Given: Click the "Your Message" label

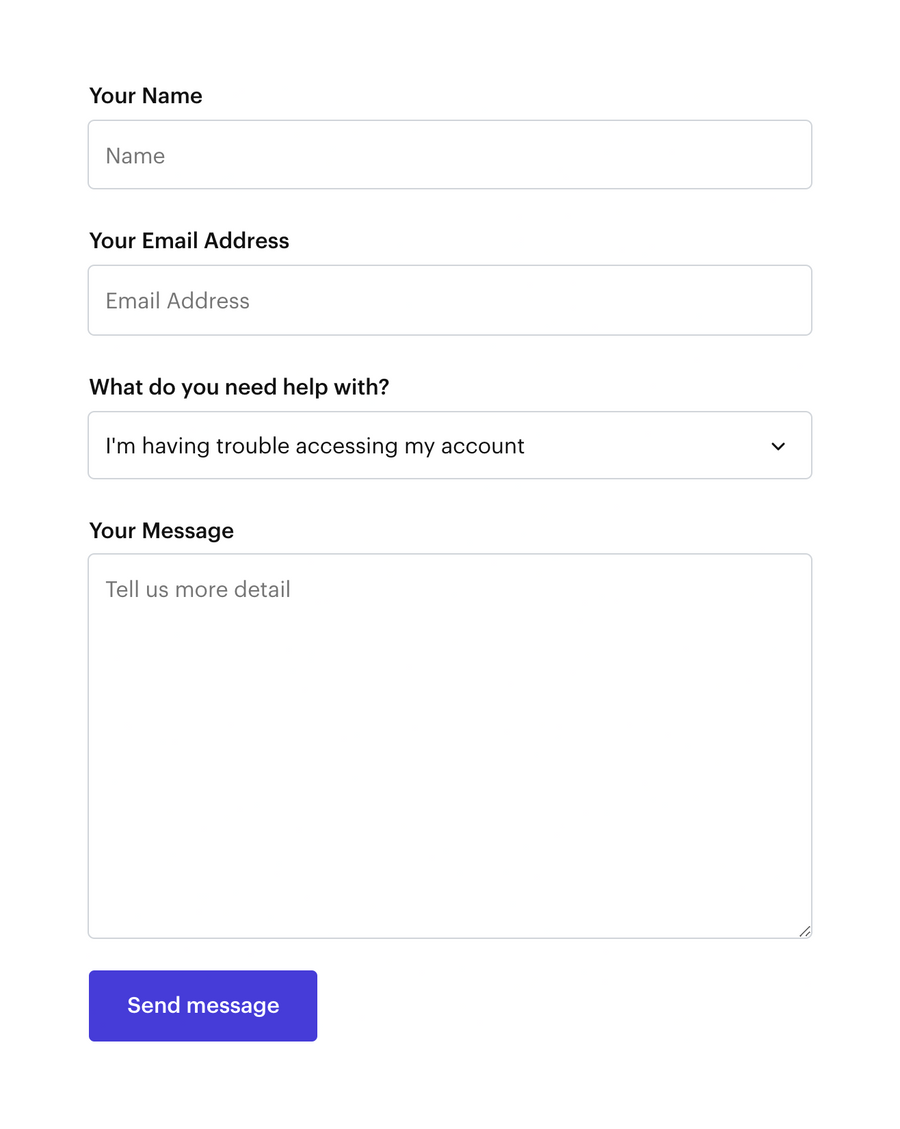Looking at the screenshot, I should [x=161, y=530].
